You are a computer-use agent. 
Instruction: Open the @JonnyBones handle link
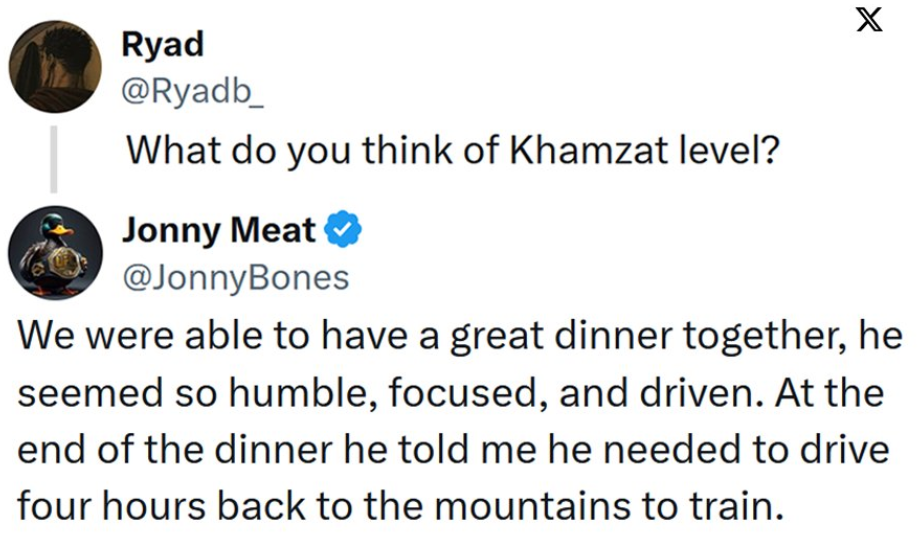(x=235, y=277)
